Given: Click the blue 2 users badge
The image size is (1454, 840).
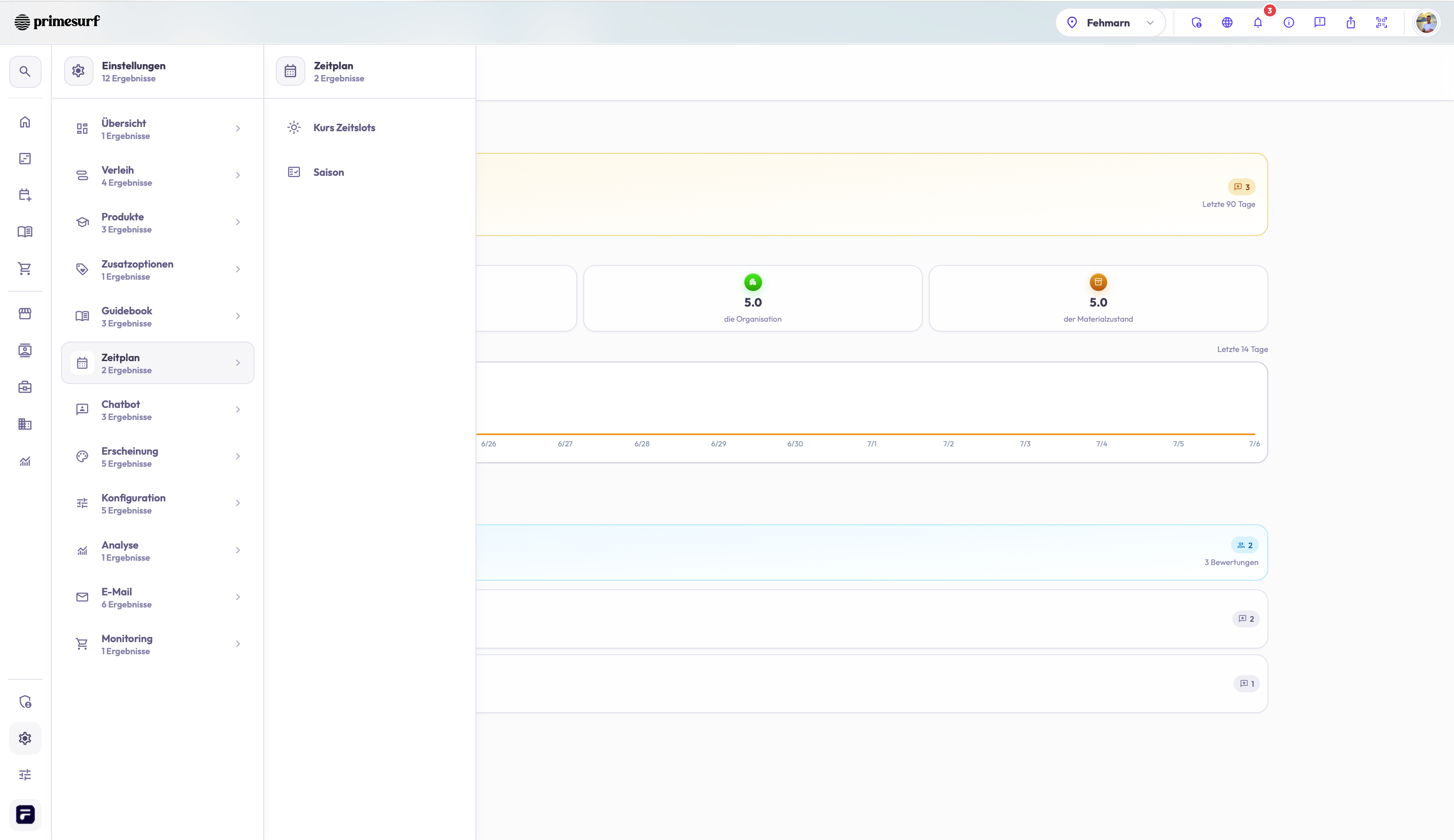Looking at the screenshot, I should click(1244, 545).
